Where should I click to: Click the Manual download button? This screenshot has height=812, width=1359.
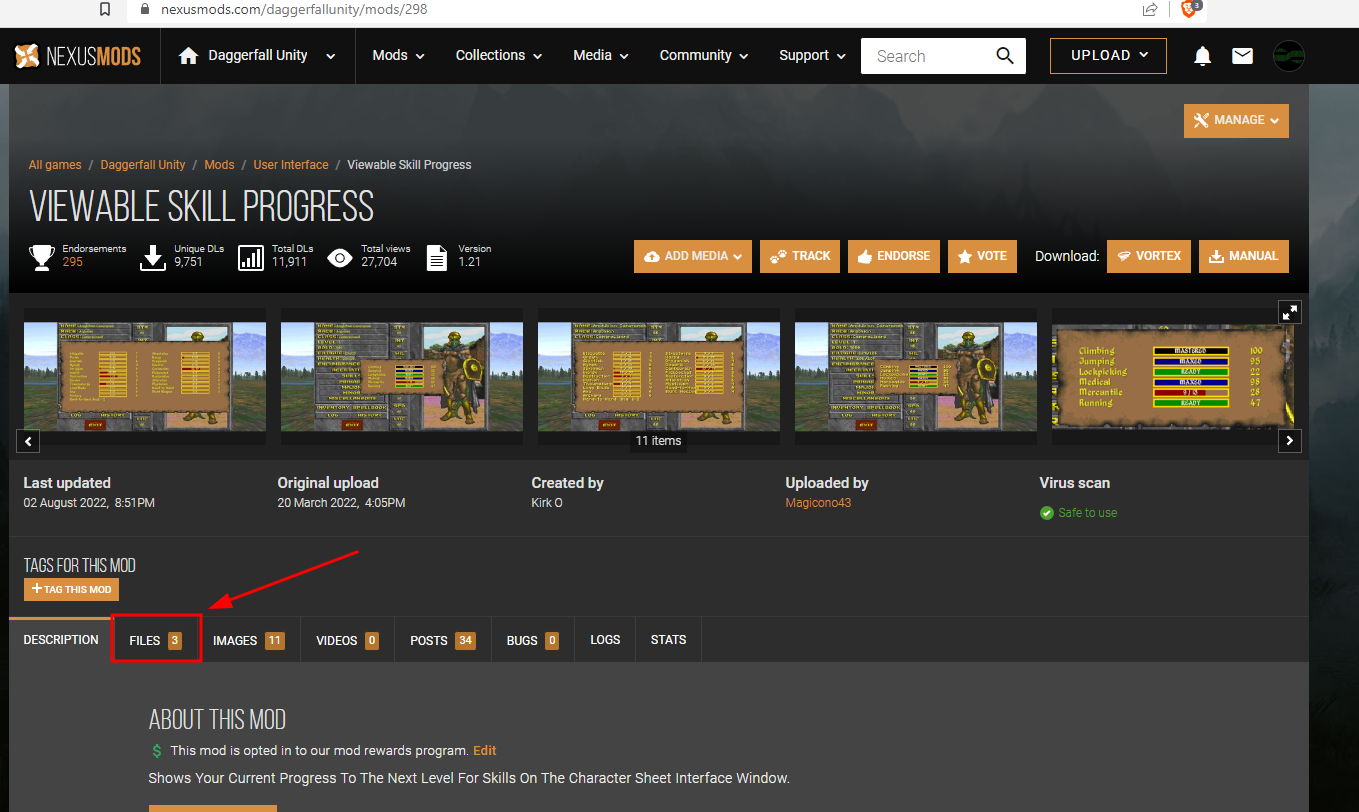(x=1244, y=256)
